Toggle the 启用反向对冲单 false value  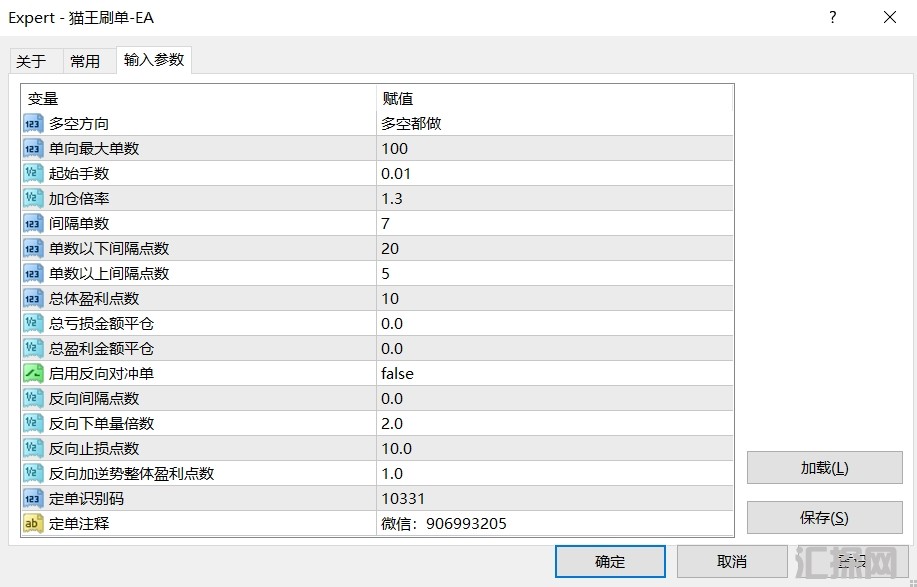click(397, 374)
